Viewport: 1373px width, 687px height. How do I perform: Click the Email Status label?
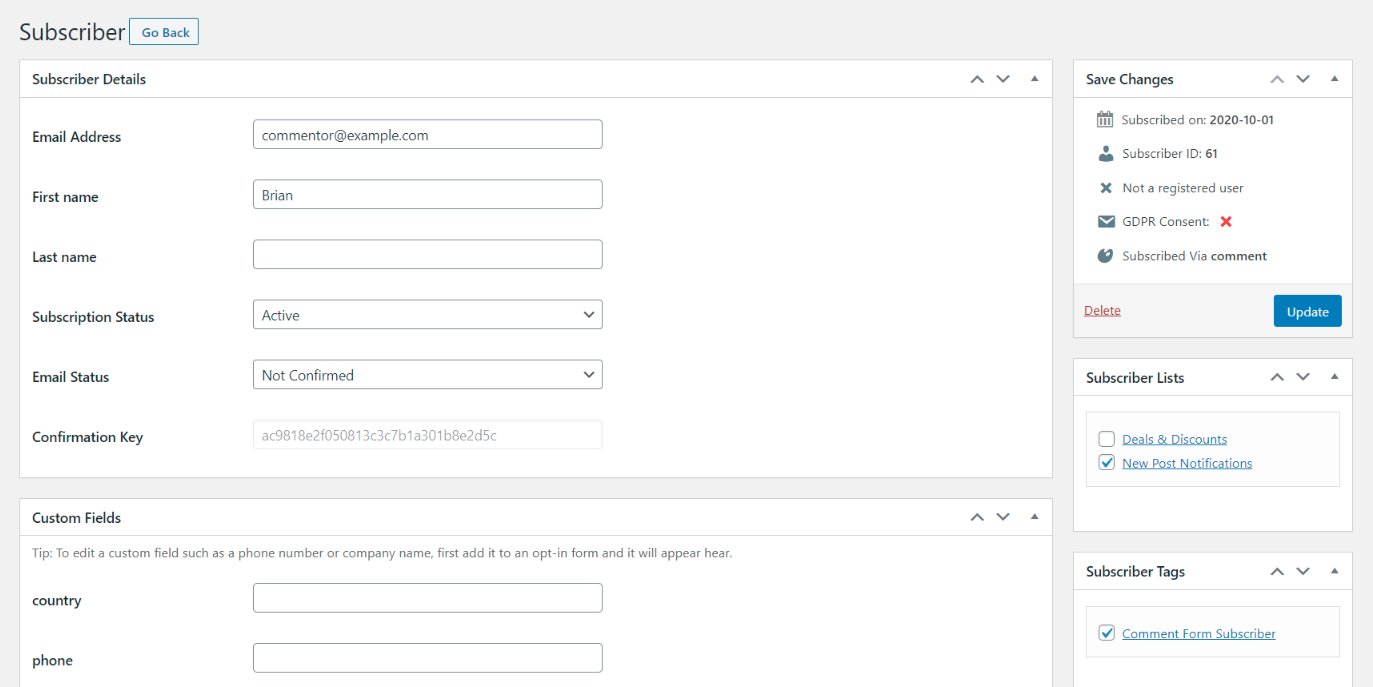click(x=70, y=377)
